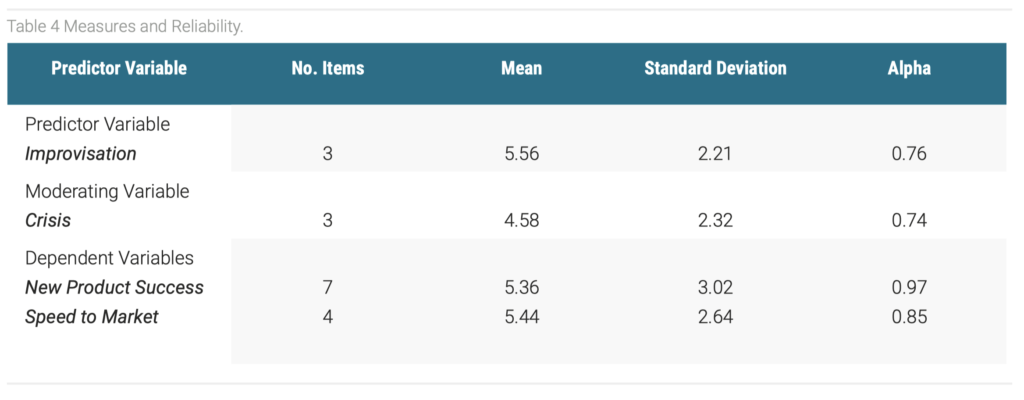The image size is (1024, 400).
Task: Click New Product Success alpha 0.97
Action: click(909, 288)
